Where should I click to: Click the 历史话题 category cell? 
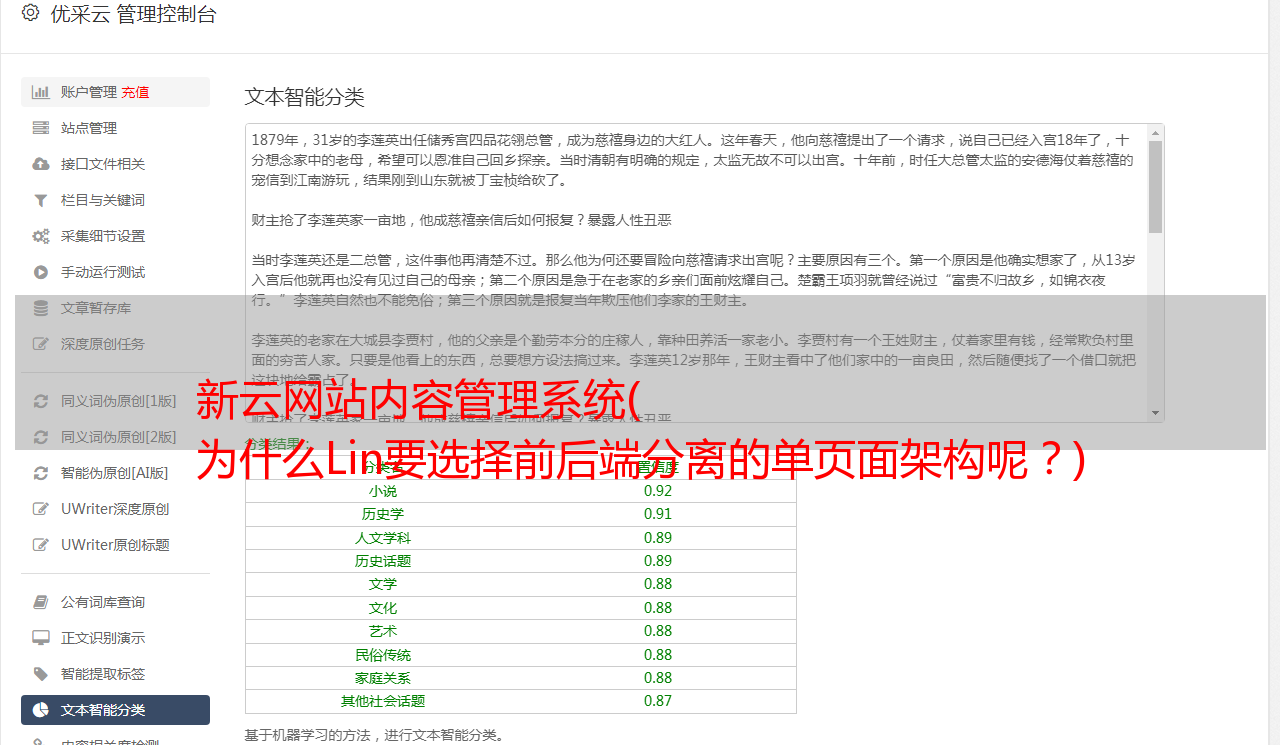click(382, 561)
